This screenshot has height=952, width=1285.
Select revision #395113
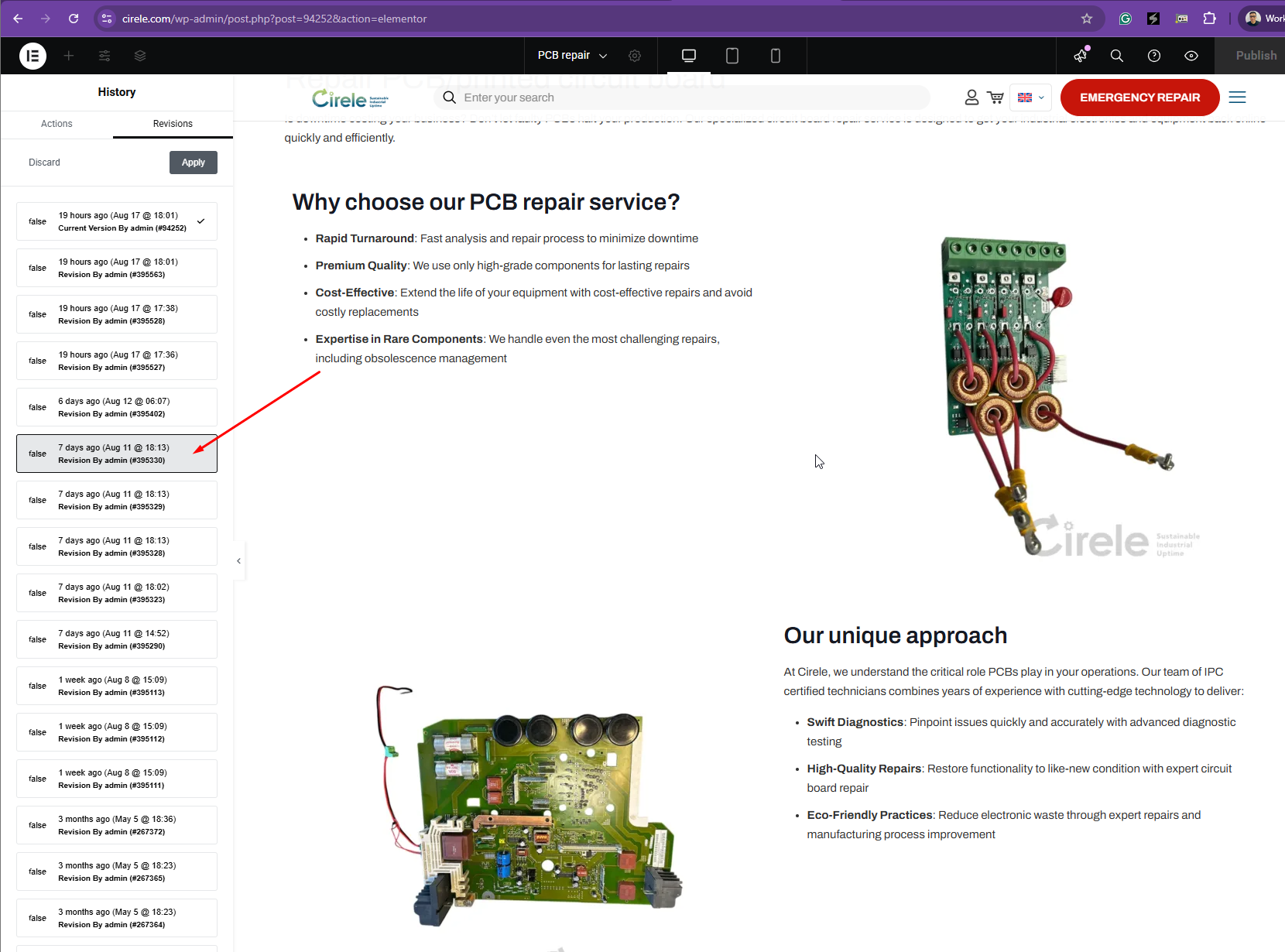[117, 686]
